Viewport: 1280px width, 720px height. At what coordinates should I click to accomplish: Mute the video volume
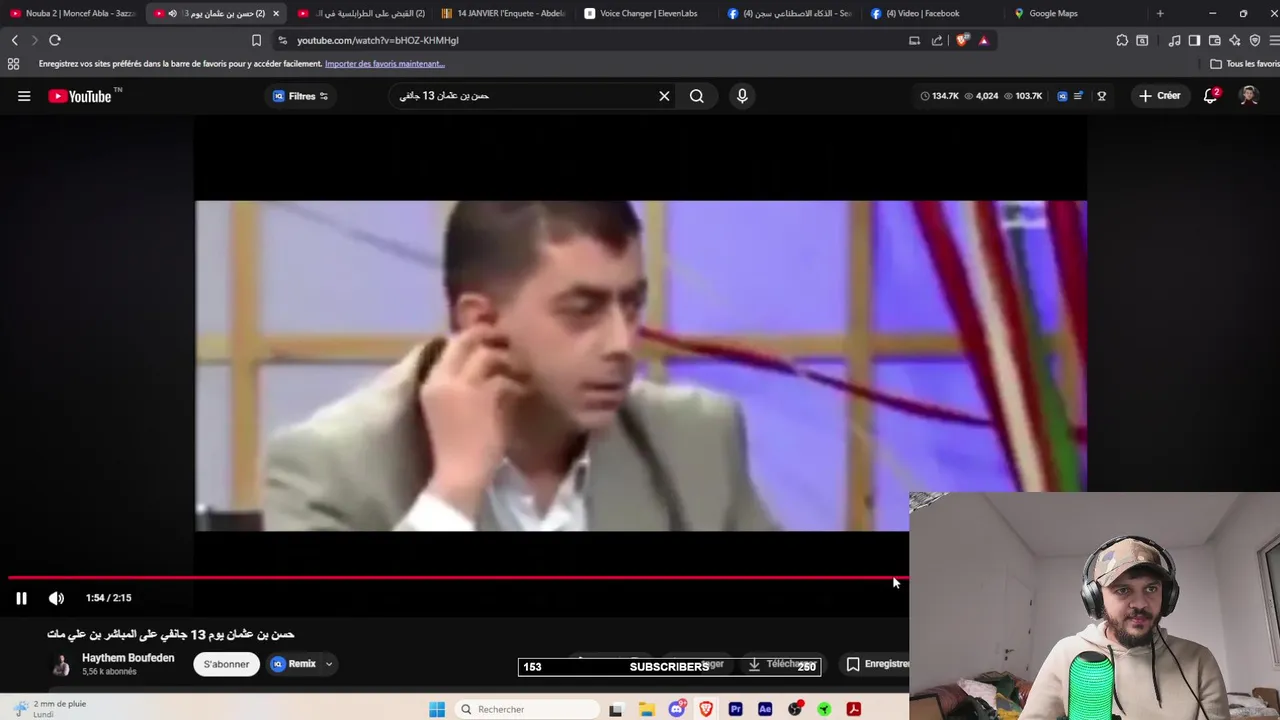click(x=56, y=598)
